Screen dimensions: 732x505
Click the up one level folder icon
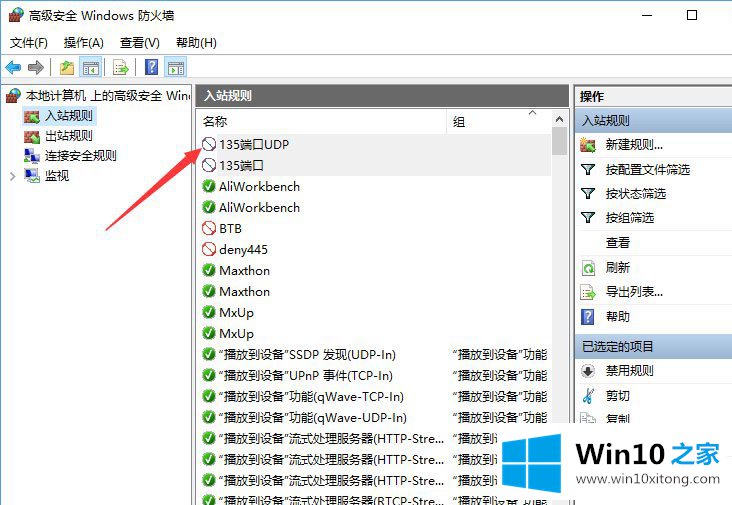(x=67, y=67)
